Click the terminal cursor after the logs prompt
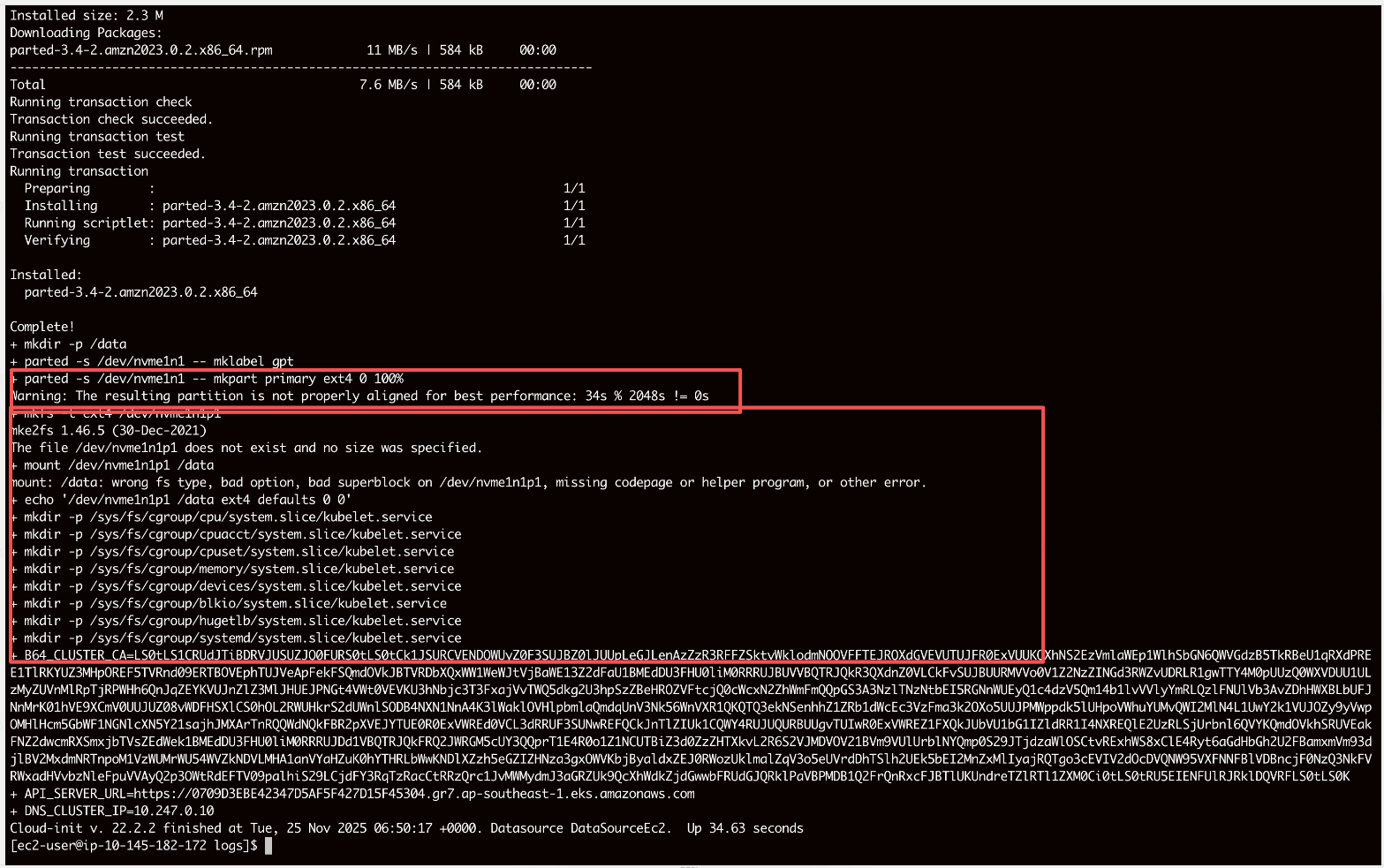 (268, 846)
